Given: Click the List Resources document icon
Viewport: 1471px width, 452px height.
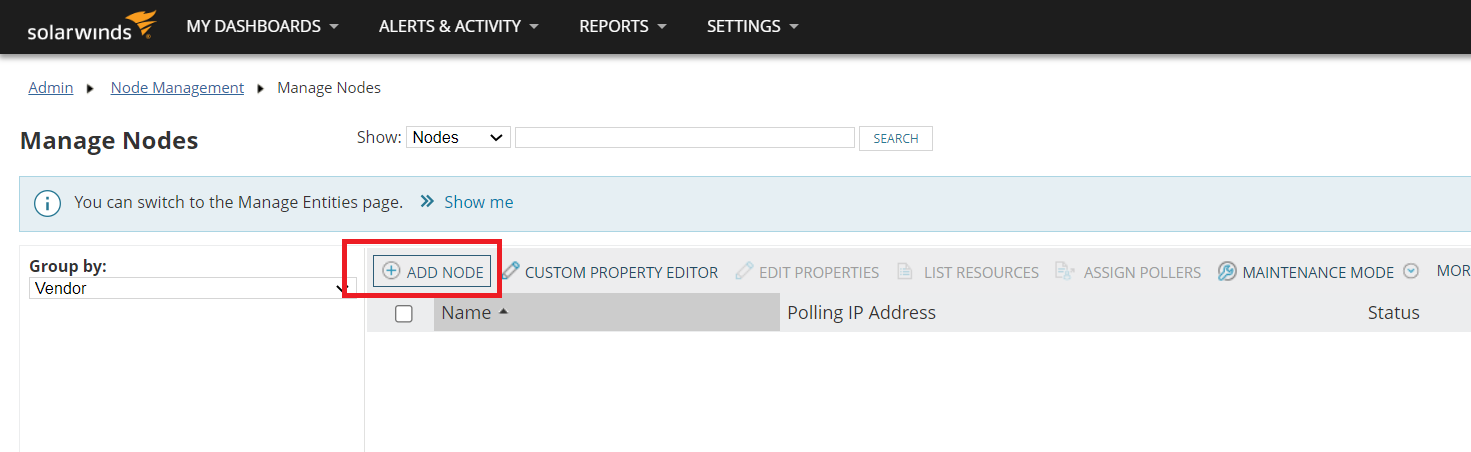Looking at the screenshot, I should pos(905,271).
